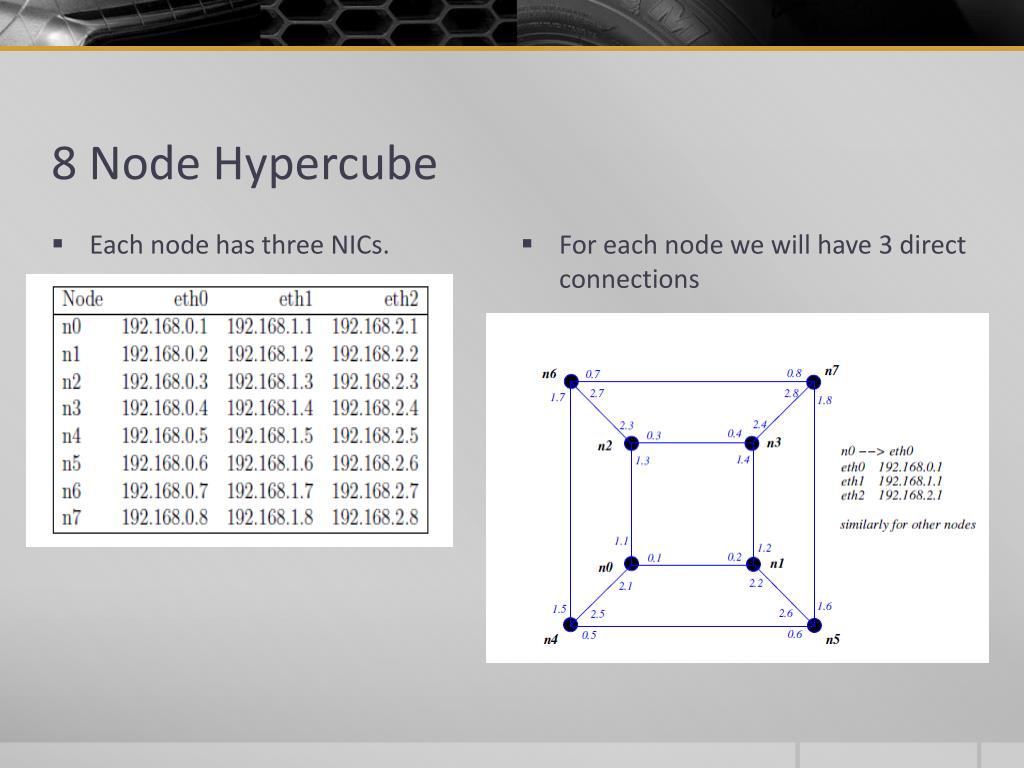Click the n3 row label in the table
This screenshot has height=768, width=1024.
pyautogui.click(x=71, y=409)
